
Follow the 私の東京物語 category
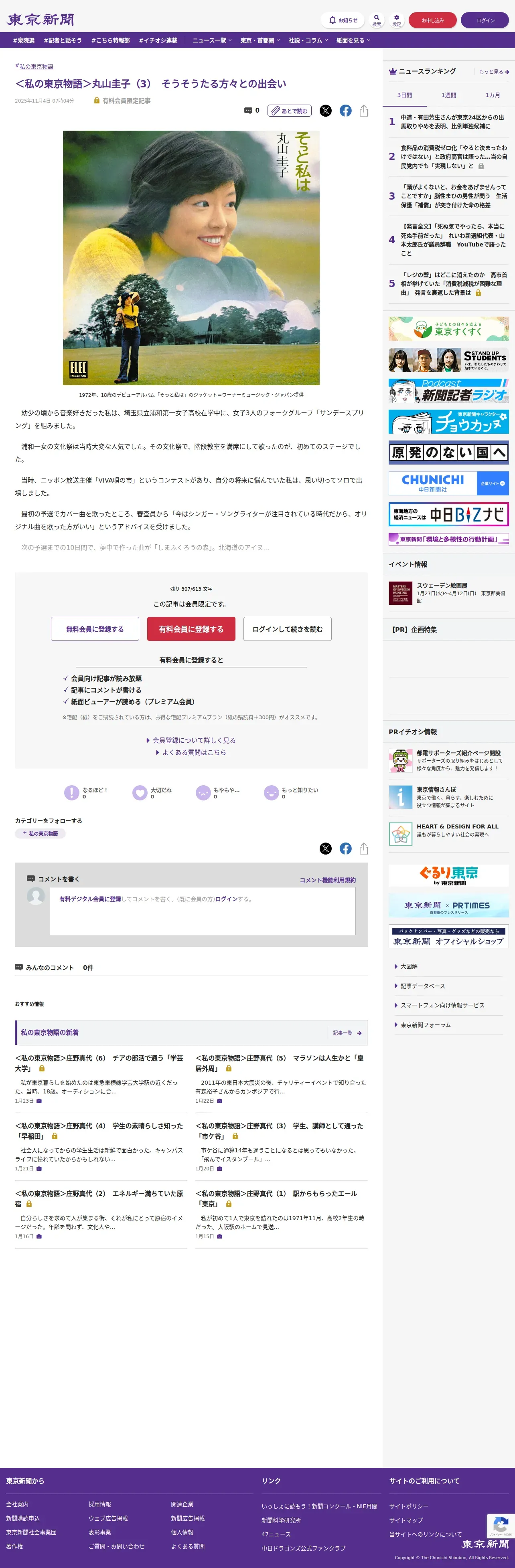40,833
